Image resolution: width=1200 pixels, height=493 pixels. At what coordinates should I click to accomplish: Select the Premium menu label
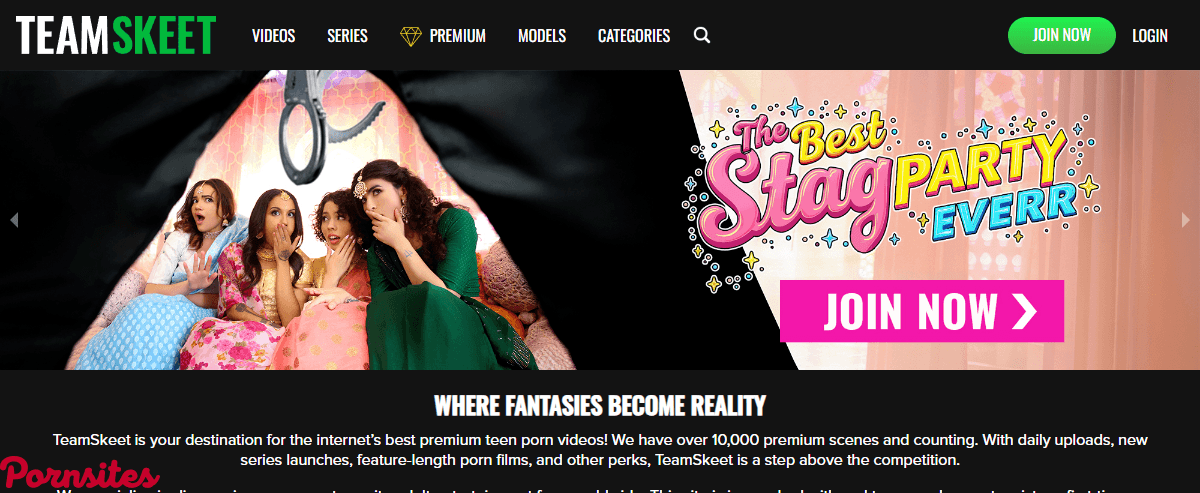457,36
